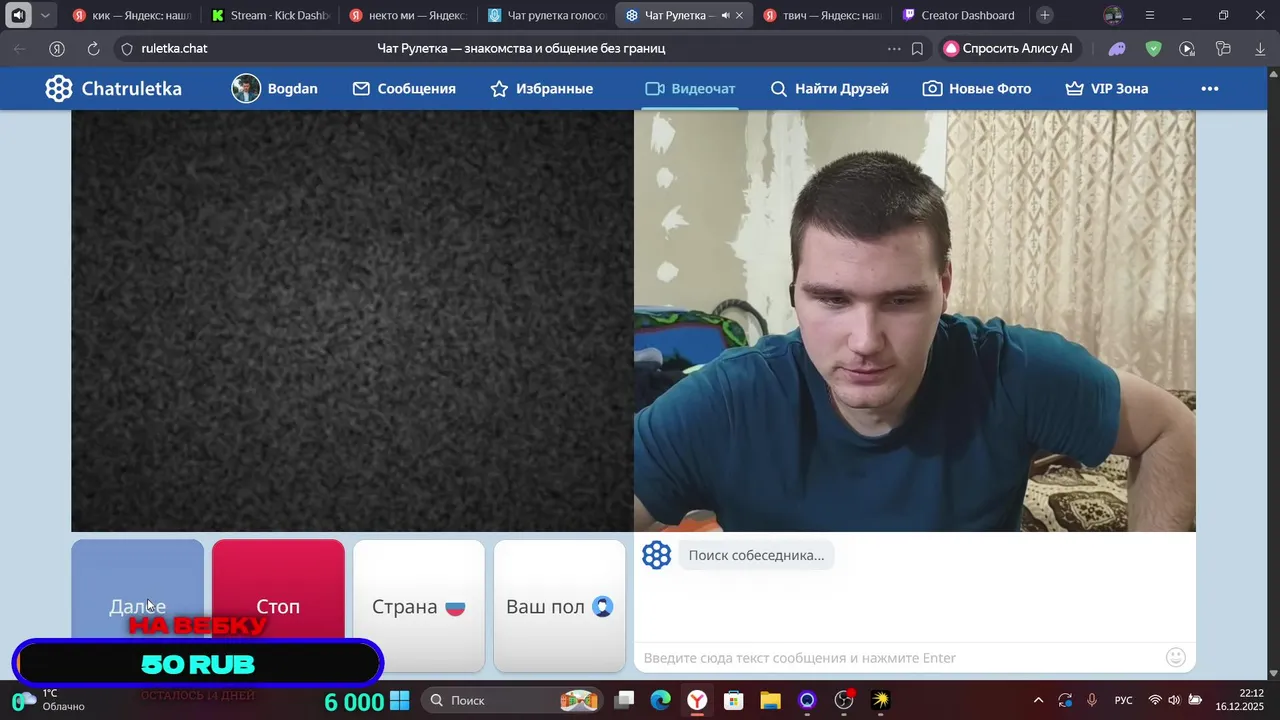Viewport: 1280px width, 720px height.
Task: Click the taskbar Поиск search box
Action: pyautogui.click(x=514, y=700)
